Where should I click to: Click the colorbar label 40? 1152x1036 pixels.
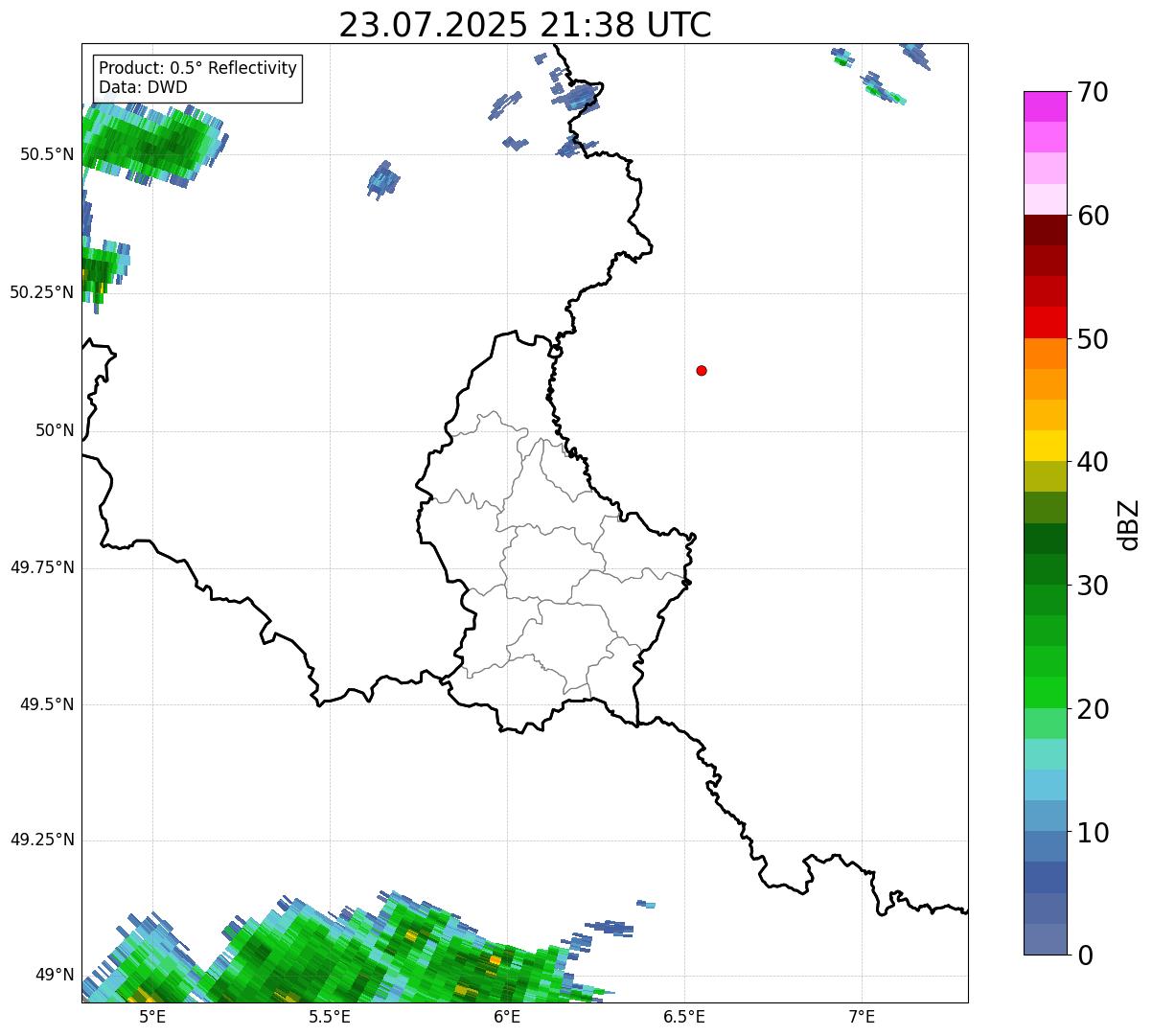pyautogui.click(x=1094, y=462)
